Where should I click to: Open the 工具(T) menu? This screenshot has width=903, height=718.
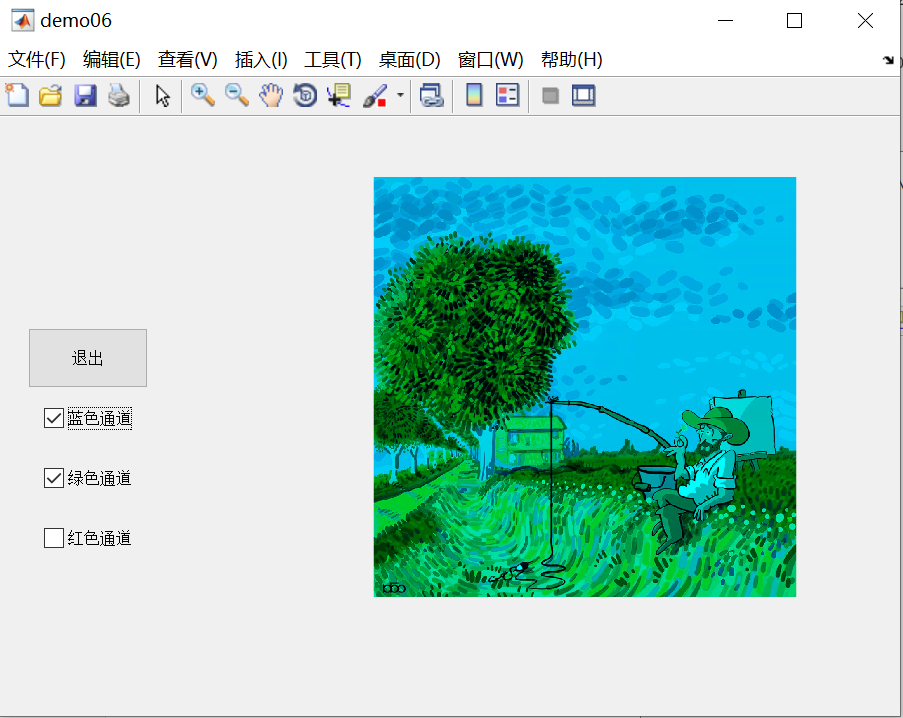tap(333, 60)
